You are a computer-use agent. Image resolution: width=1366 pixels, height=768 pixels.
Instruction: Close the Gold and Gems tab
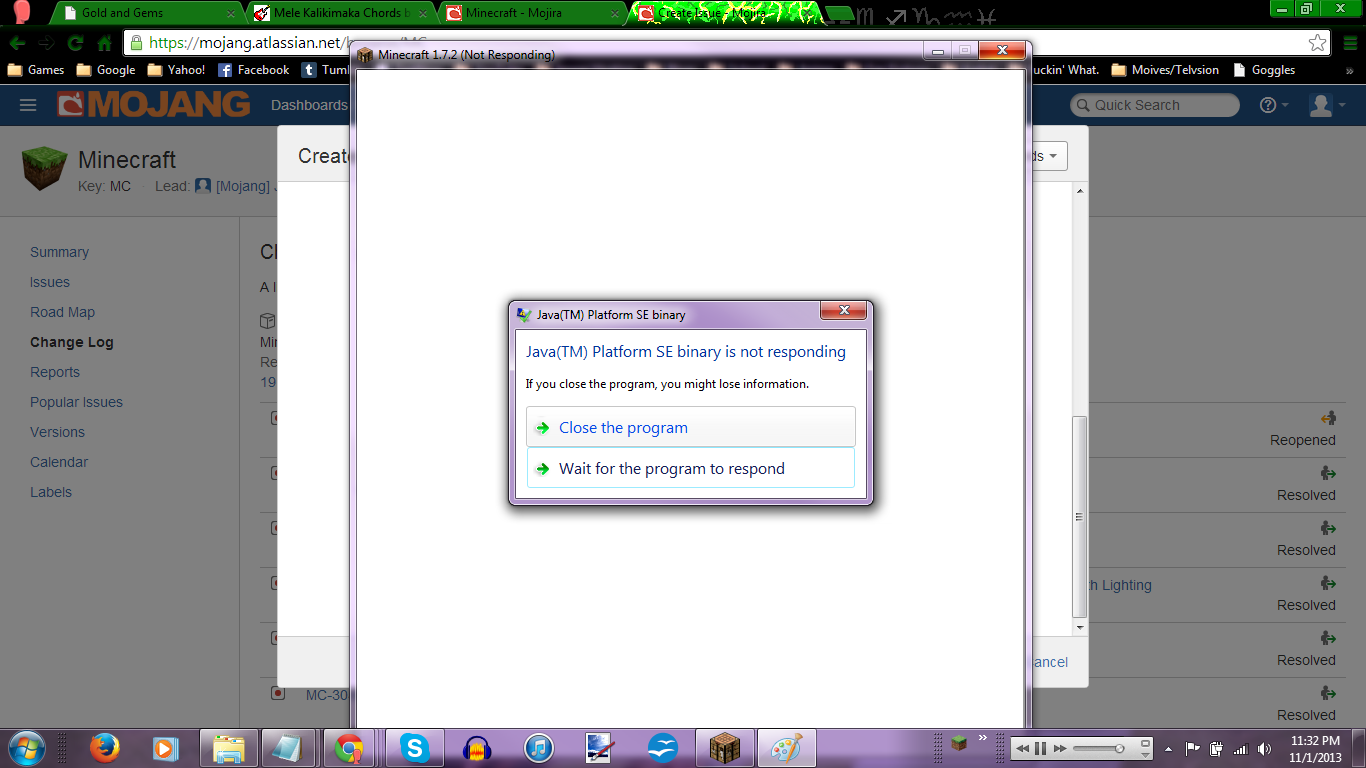click(232, 14)
